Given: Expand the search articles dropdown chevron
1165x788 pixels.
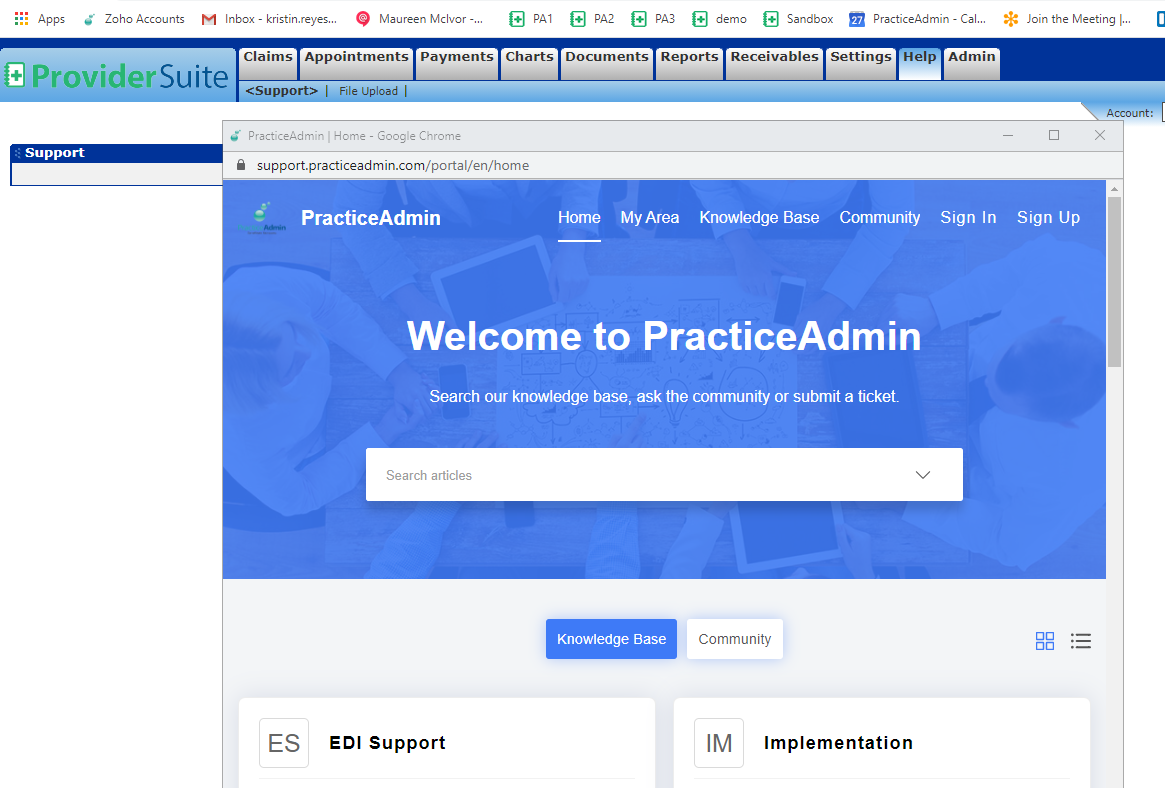Looking at the screenshot, I should [x=923, y=475].
